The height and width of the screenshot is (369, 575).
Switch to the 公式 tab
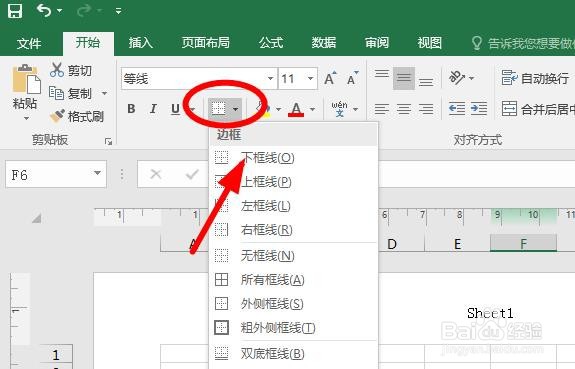271,43
